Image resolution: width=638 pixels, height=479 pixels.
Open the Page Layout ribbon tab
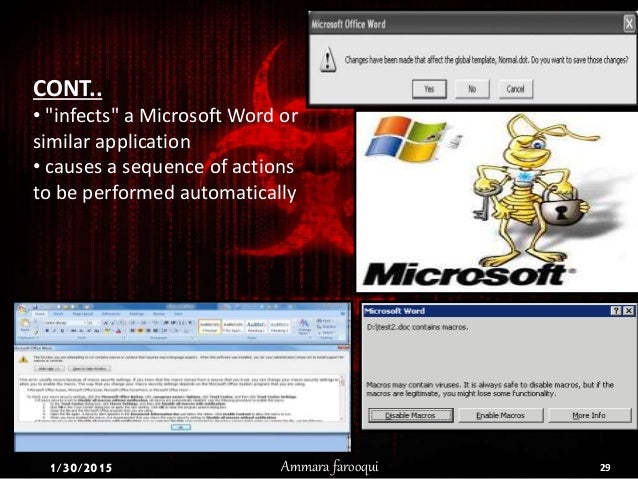click(83, 314)
